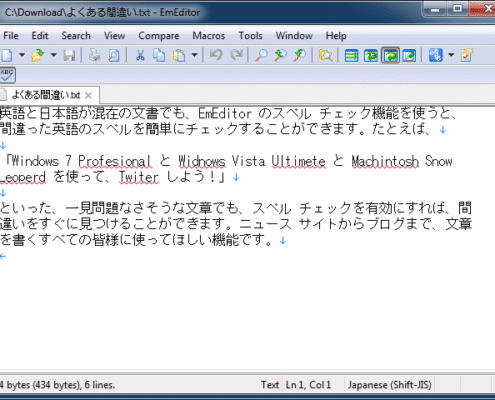Expand the configurations dropdown arrow
This screenshot has width=495, height=400.
[x=451, y=55]
